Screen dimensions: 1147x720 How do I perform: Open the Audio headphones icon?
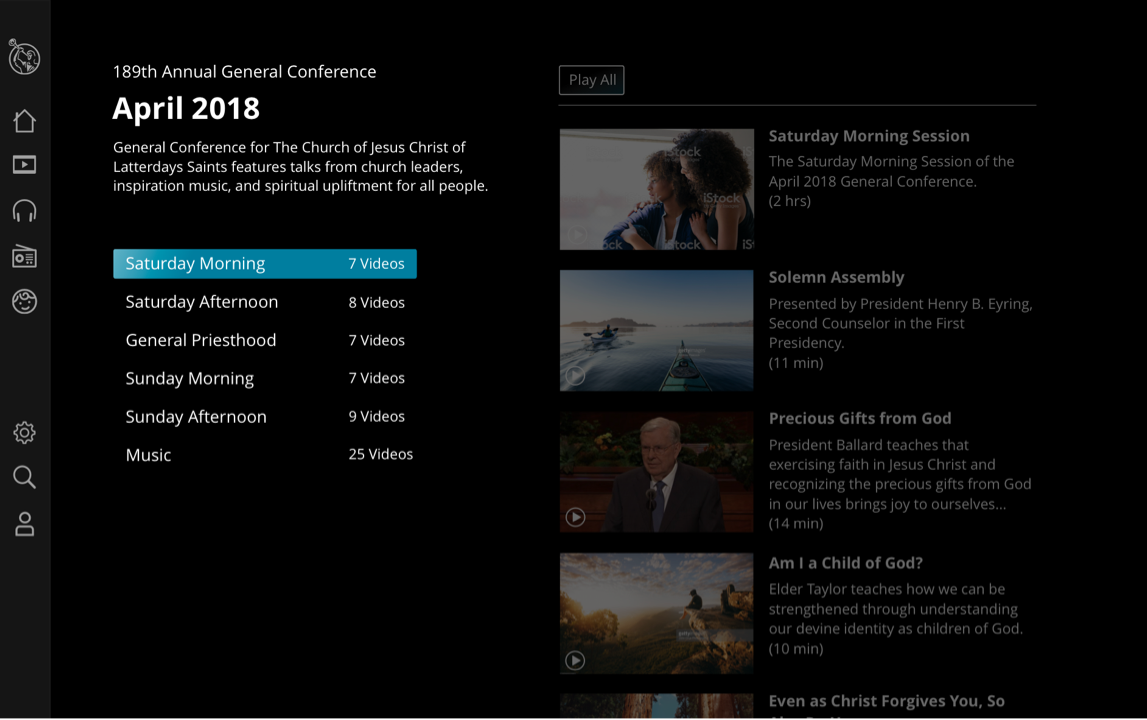pyautogui.click(x=24, y=211)
